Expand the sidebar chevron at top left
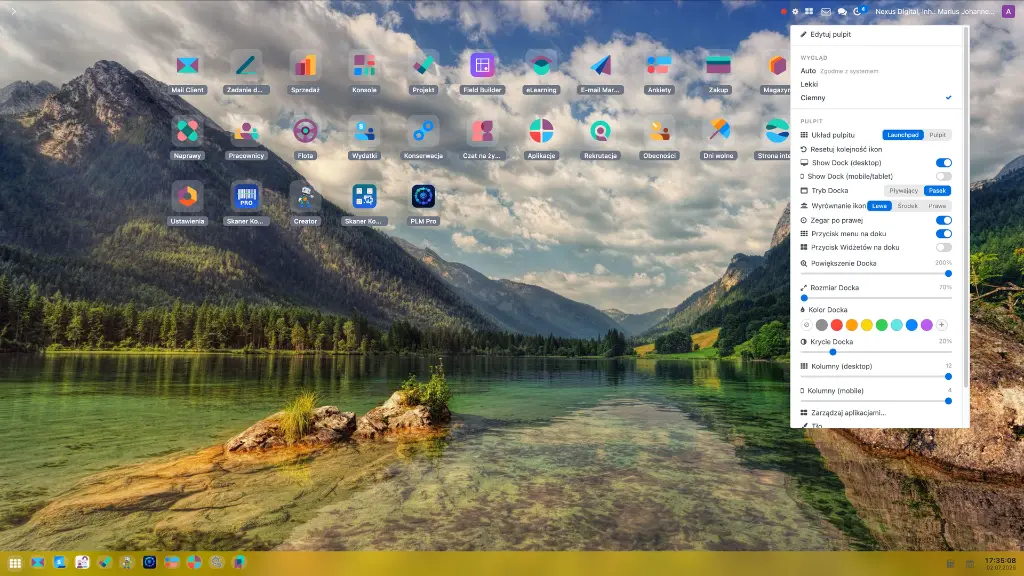The height and width of the screenshot is (576, 1024). click(13, 11)
